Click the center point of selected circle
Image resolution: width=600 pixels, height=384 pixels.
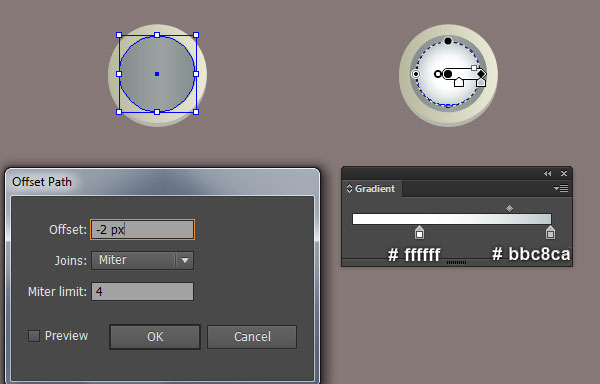click(157, 74)
